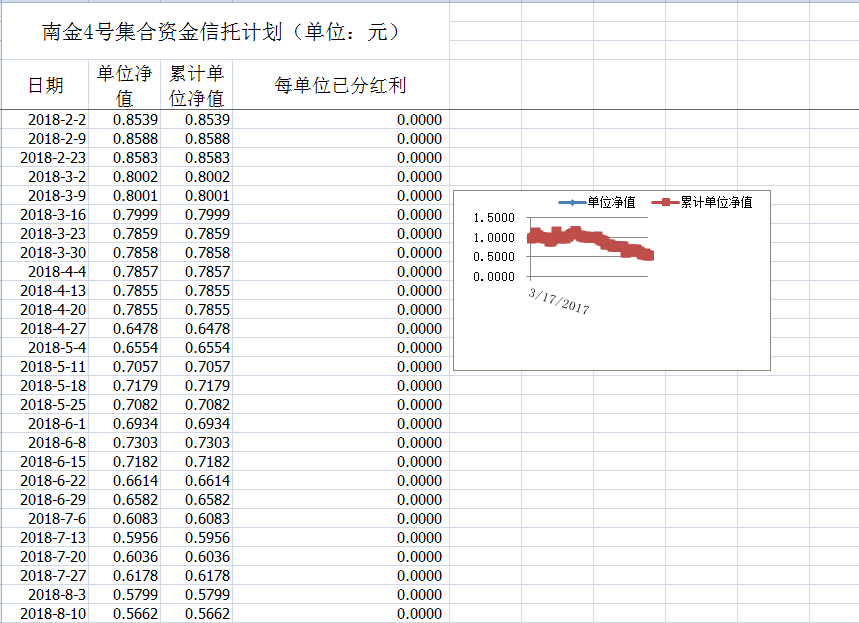
Task: Select the dividend 0.0000 in the 2018-4-20 row
Action: point(341,310)
